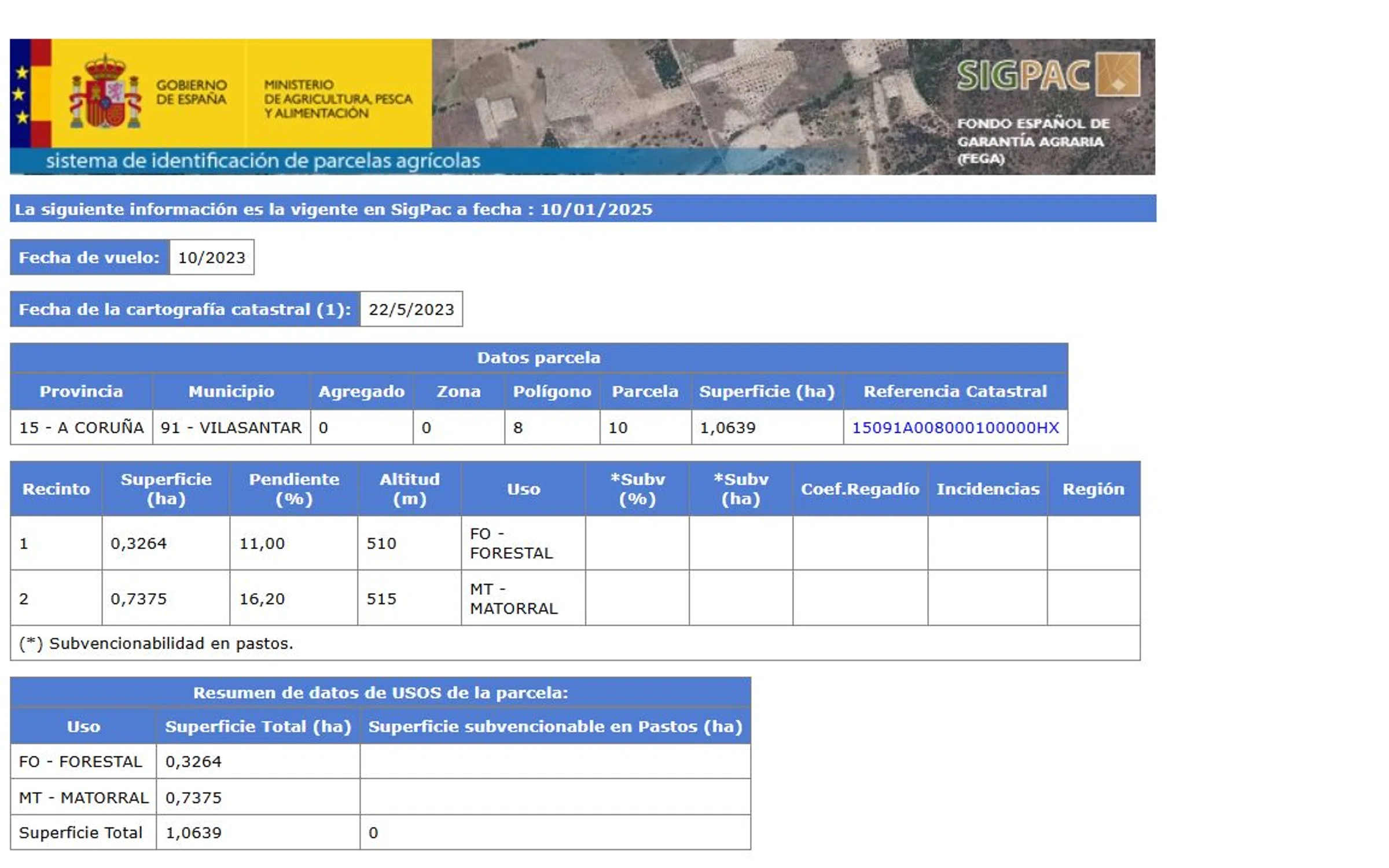The image size is (1389, 868).
Task: Click the FO - FORESTAL use cell in recinto 1
Action: [x=511, y=543]
